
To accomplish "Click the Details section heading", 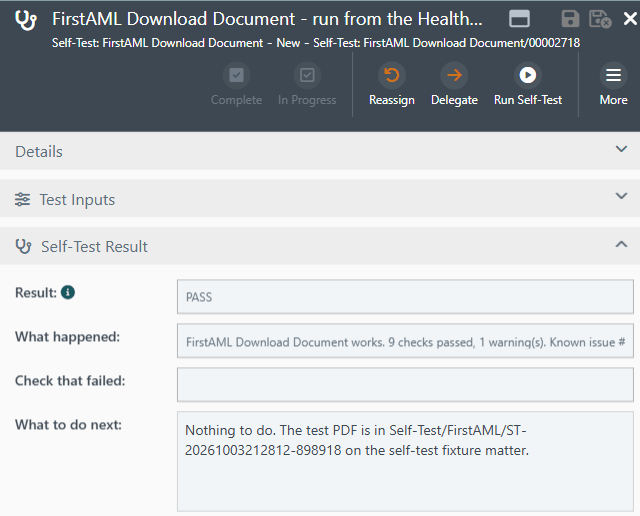I will click(x=39, y=152).
